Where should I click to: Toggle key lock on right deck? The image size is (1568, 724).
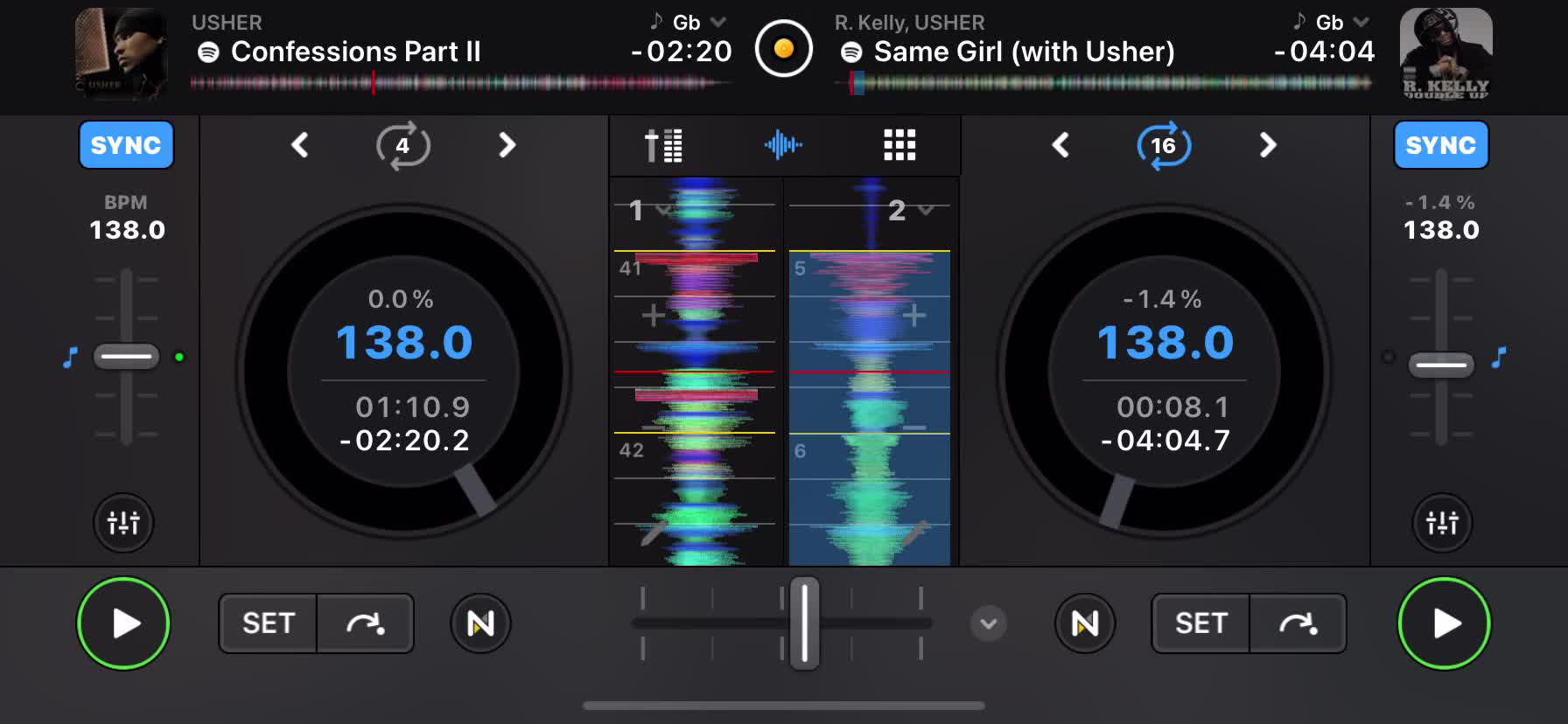pos(1500,357)
